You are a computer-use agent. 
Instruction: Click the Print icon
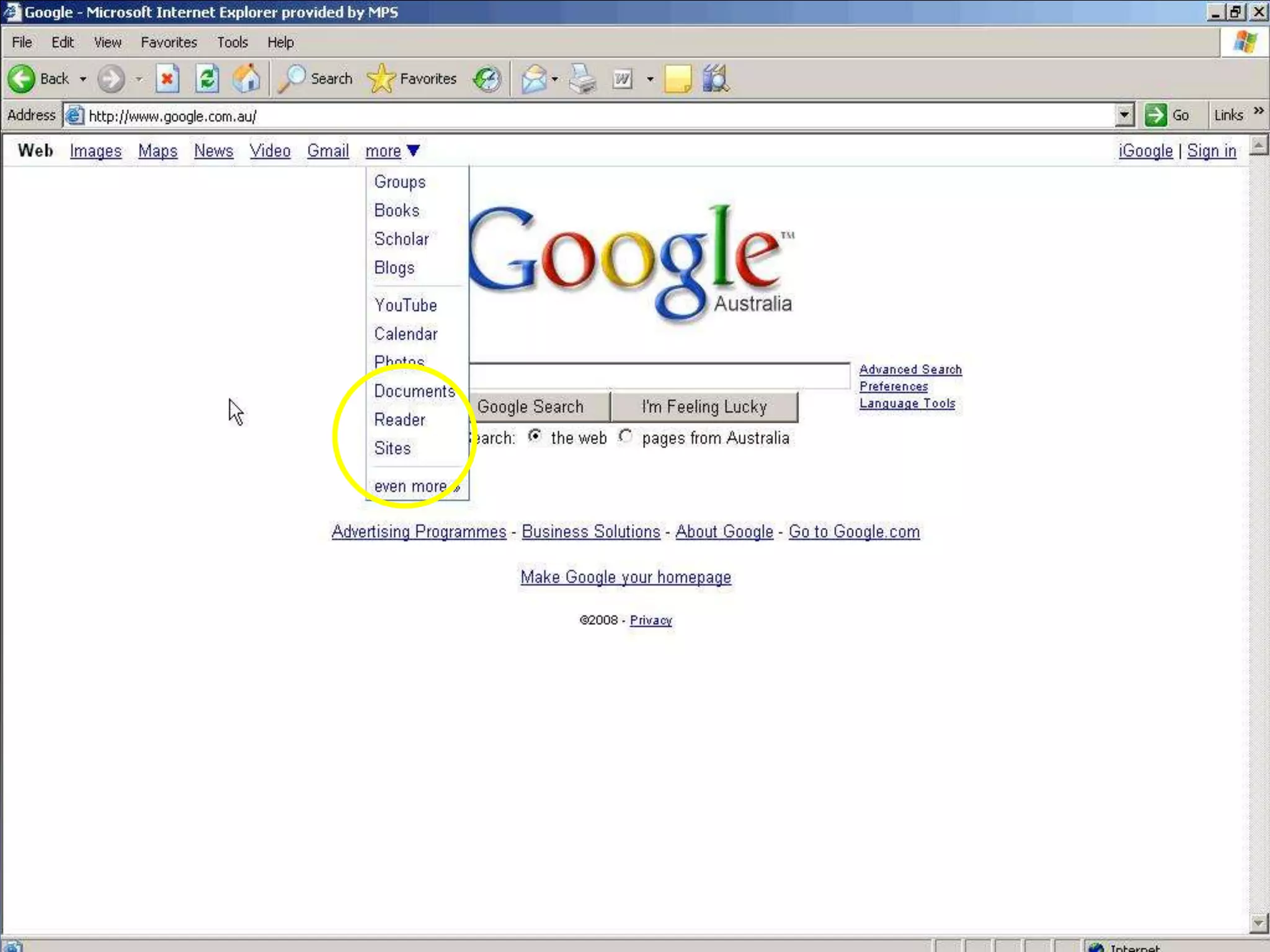point(582,79)
